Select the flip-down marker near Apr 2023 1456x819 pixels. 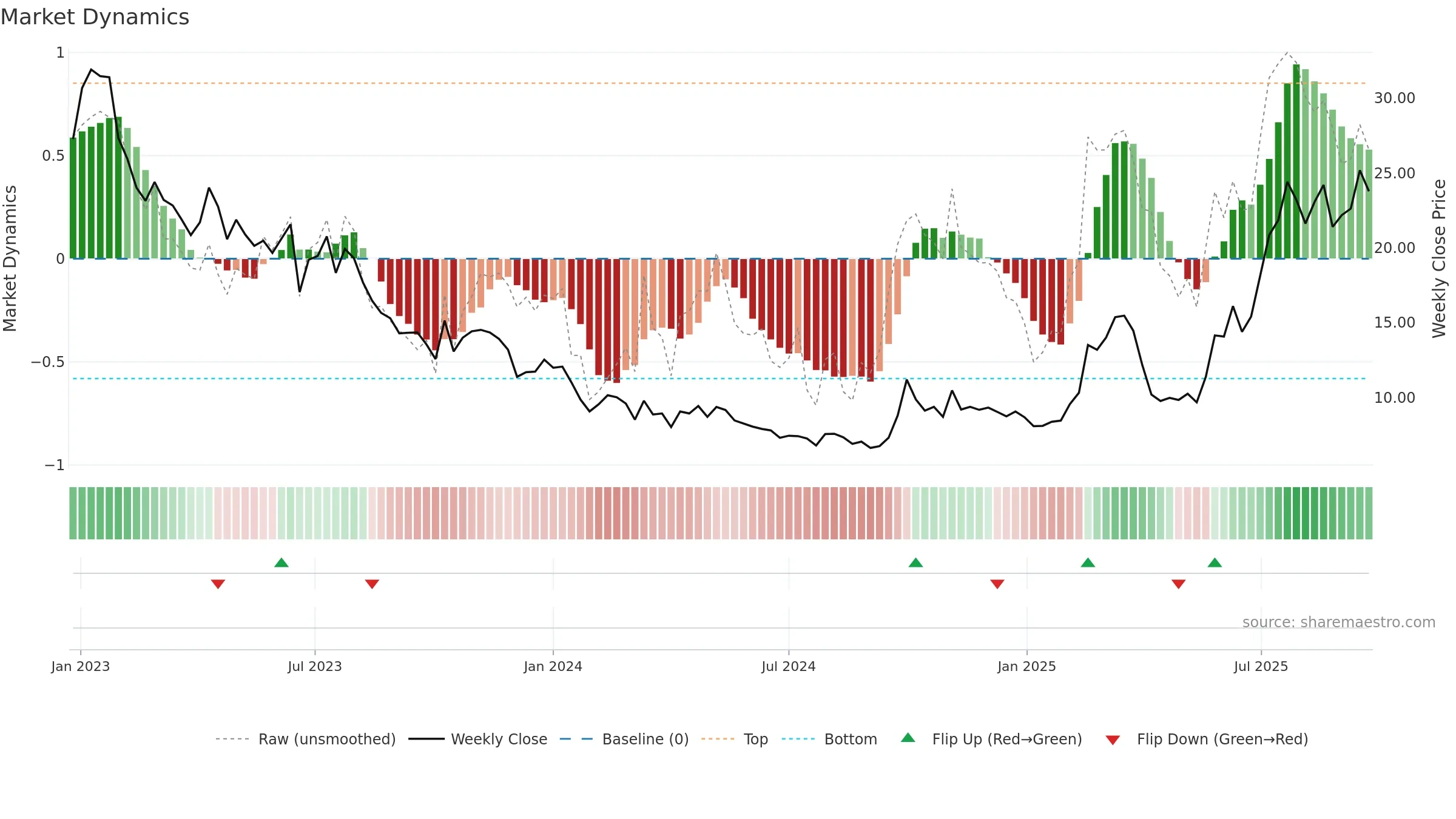[x=218, y=584]
